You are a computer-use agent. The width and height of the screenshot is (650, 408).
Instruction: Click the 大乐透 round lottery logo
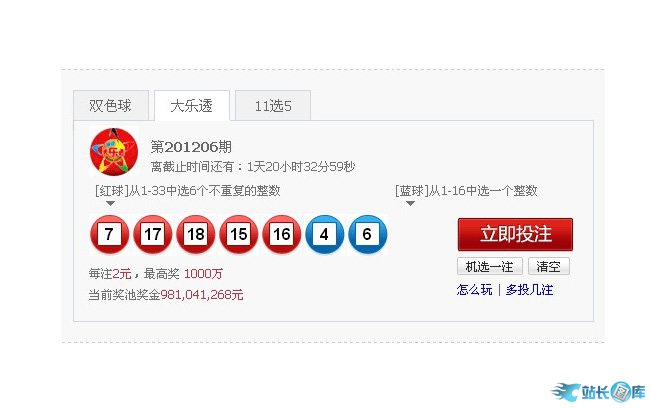pyautogui.click(x=114, y=152)
